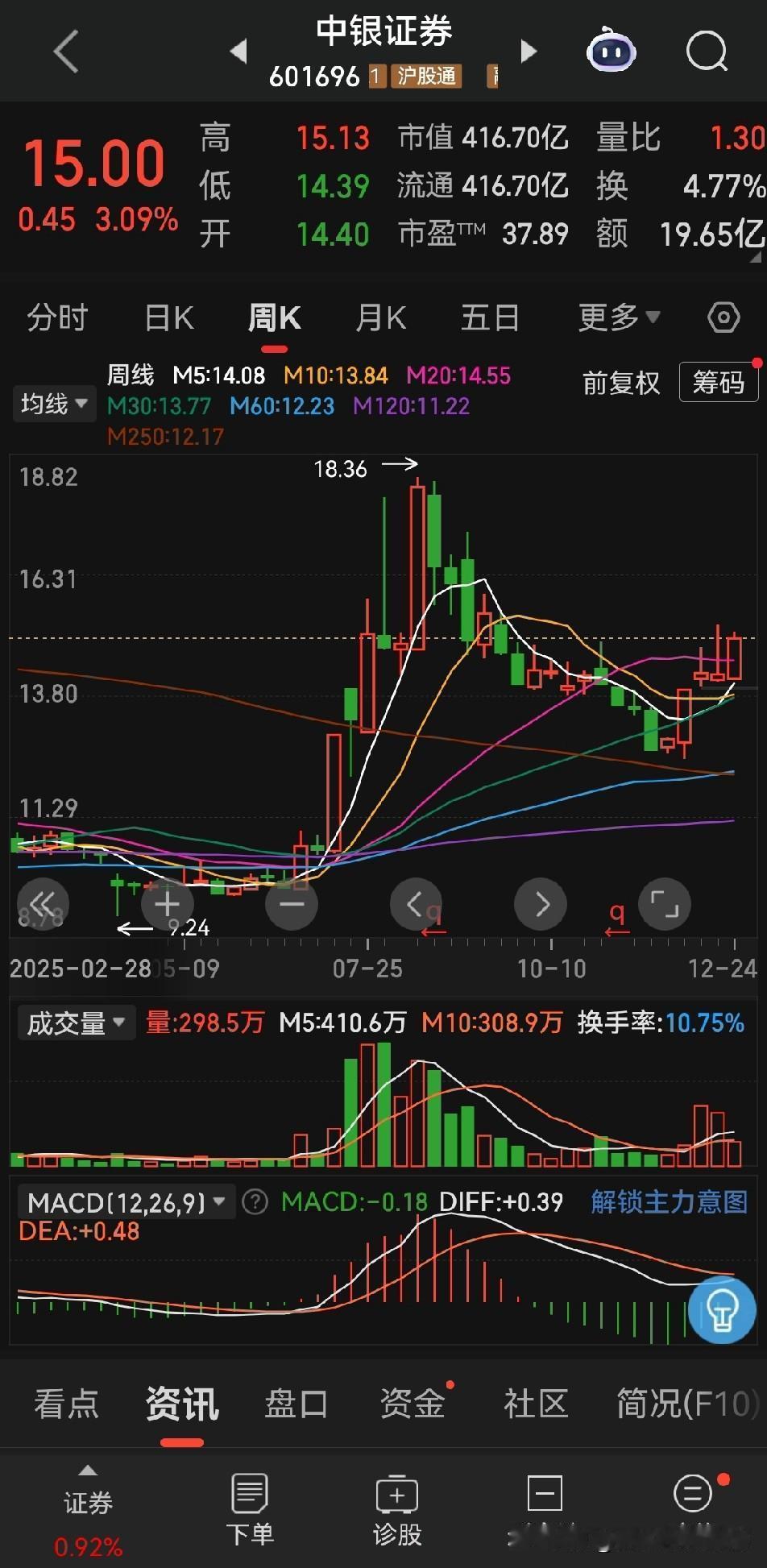Tap the MACD help question mark icon
The width and height of the screenshot is (767, 1568).
[255, 1203]
